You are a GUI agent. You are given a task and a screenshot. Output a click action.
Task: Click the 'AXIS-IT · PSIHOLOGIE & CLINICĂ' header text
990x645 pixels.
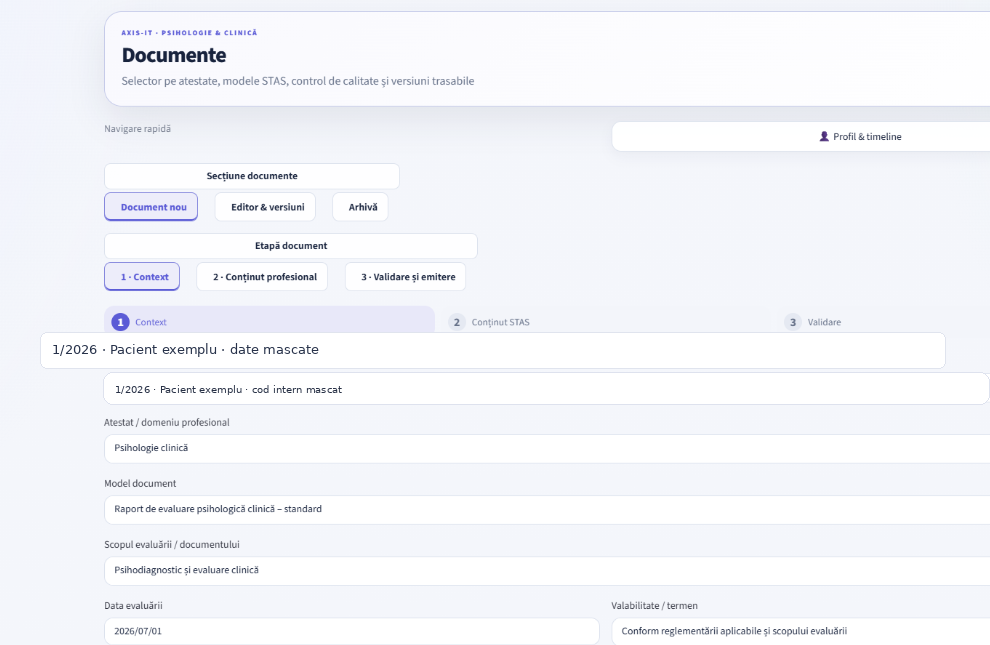189,33
